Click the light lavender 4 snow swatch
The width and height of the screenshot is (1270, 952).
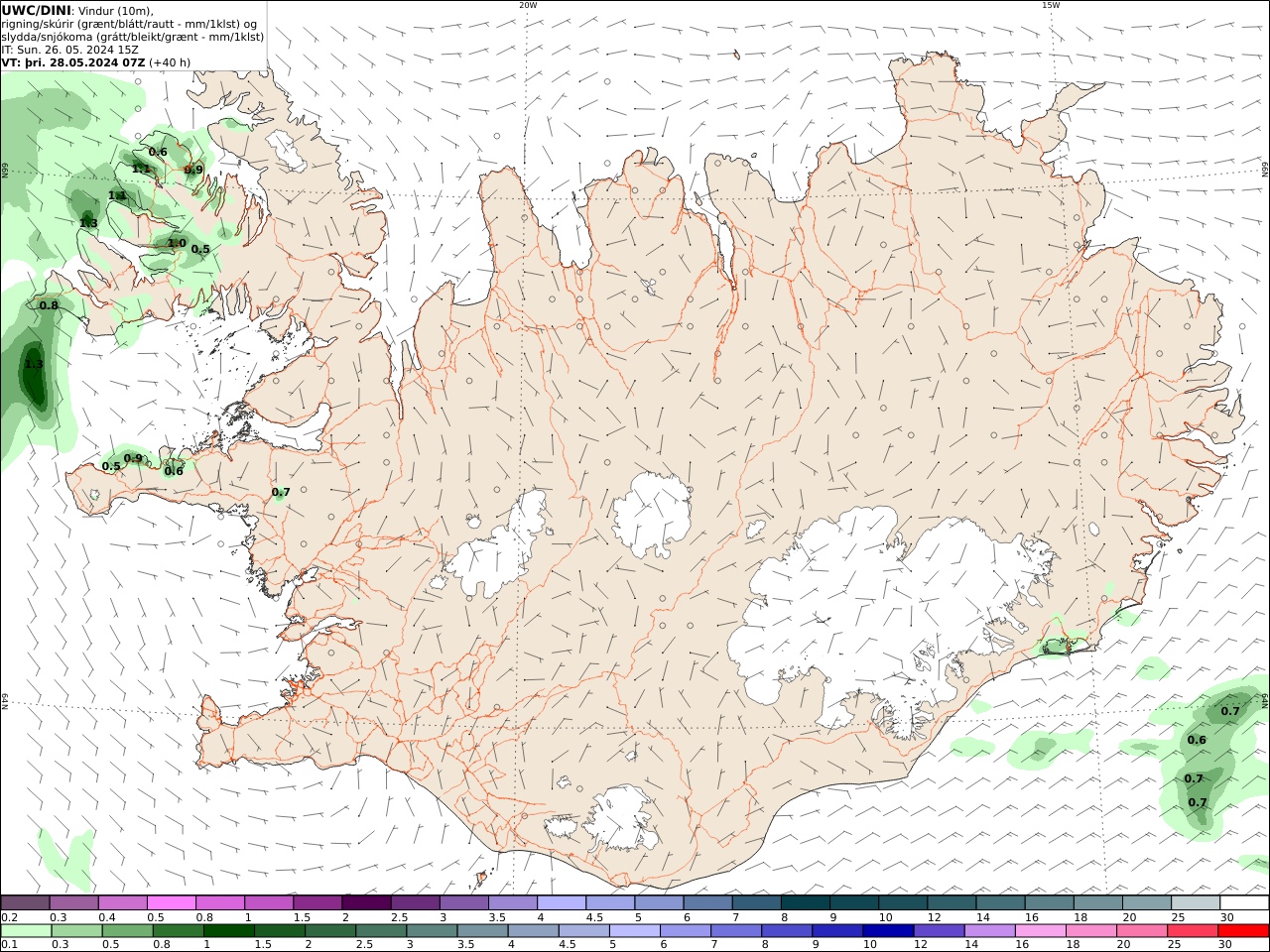pos(562,902)
